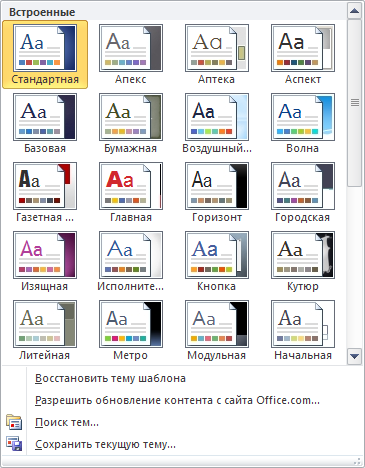The image size is (365, 468).
Task: Apply the Апекс theme
Action: pyautogui.click(x=131, y=55)
